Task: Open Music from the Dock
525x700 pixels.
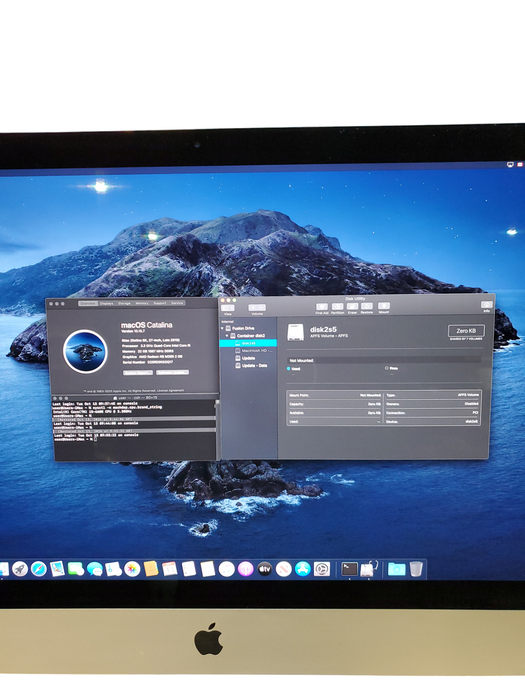Action: click(227, 569)
